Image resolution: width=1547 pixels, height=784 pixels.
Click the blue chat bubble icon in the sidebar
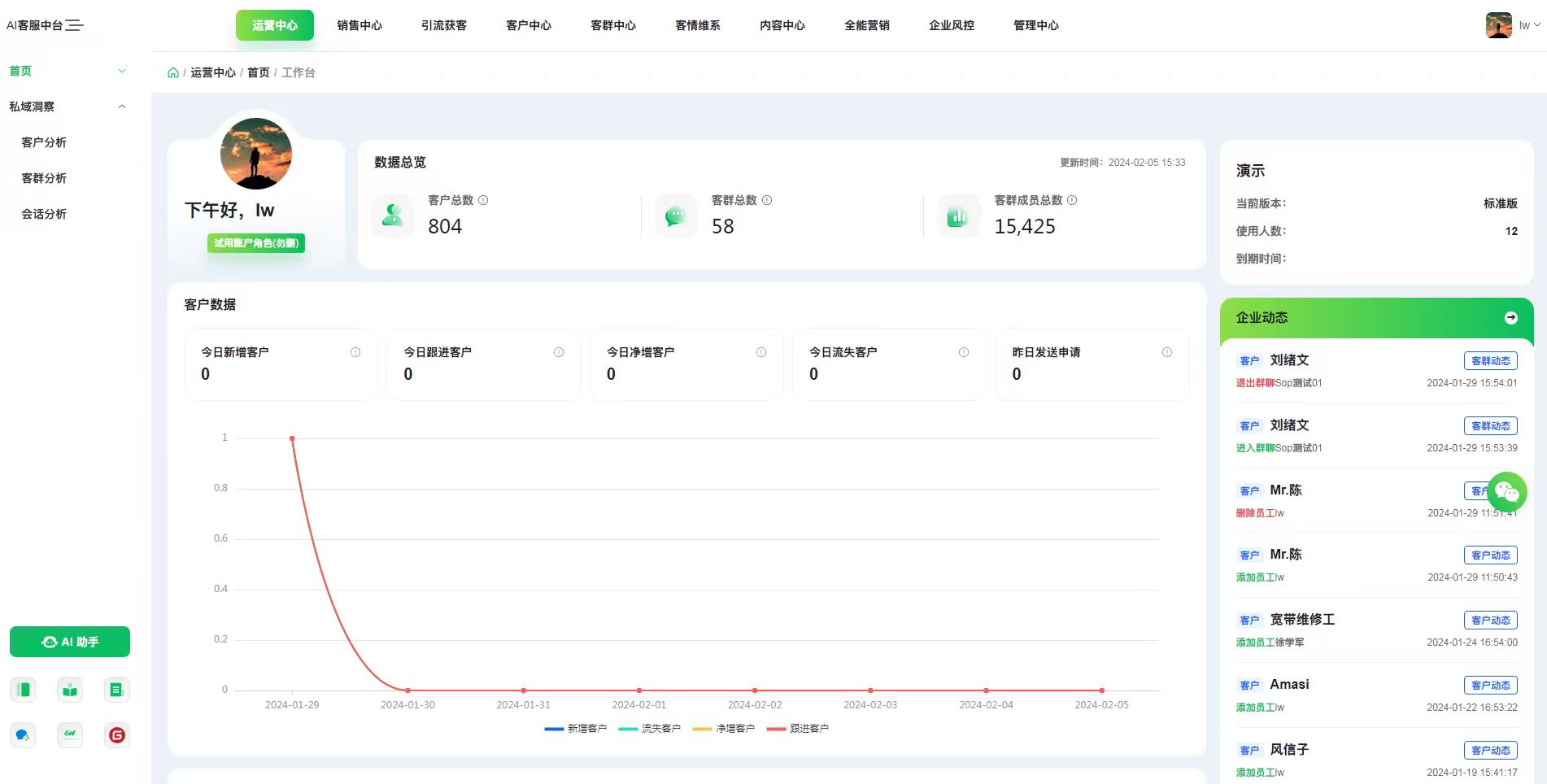[23, 735]
